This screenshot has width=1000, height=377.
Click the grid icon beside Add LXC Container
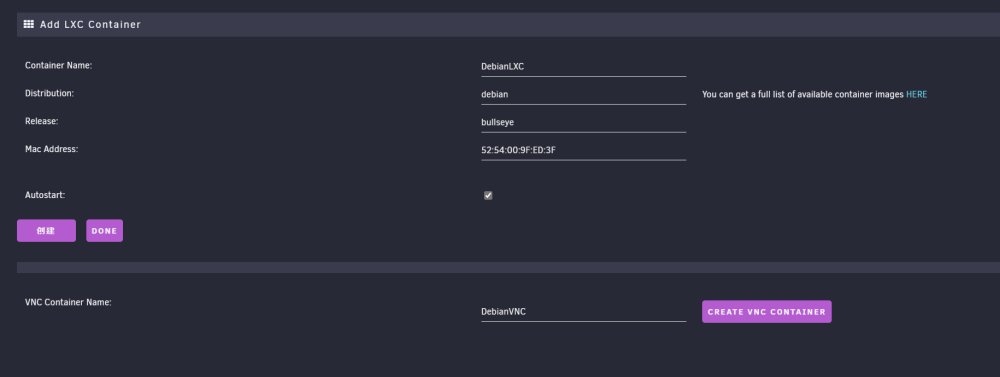29,24
